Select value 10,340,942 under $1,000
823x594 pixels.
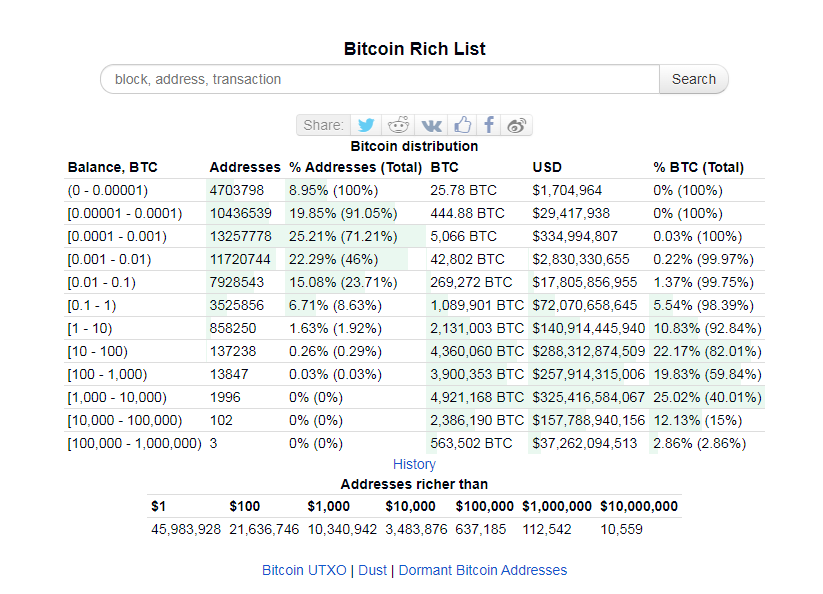click(x=342, y=530)
